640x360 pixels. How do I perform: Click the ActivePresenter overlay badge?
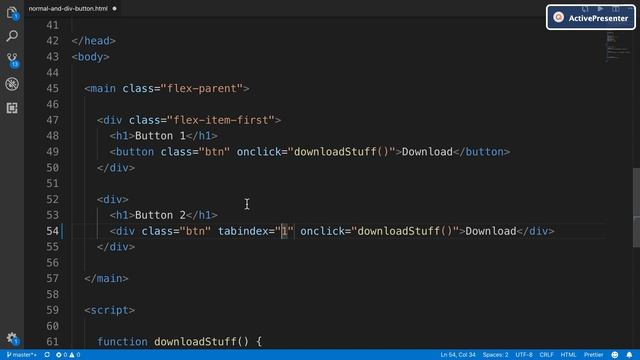(x=591, y=18)
